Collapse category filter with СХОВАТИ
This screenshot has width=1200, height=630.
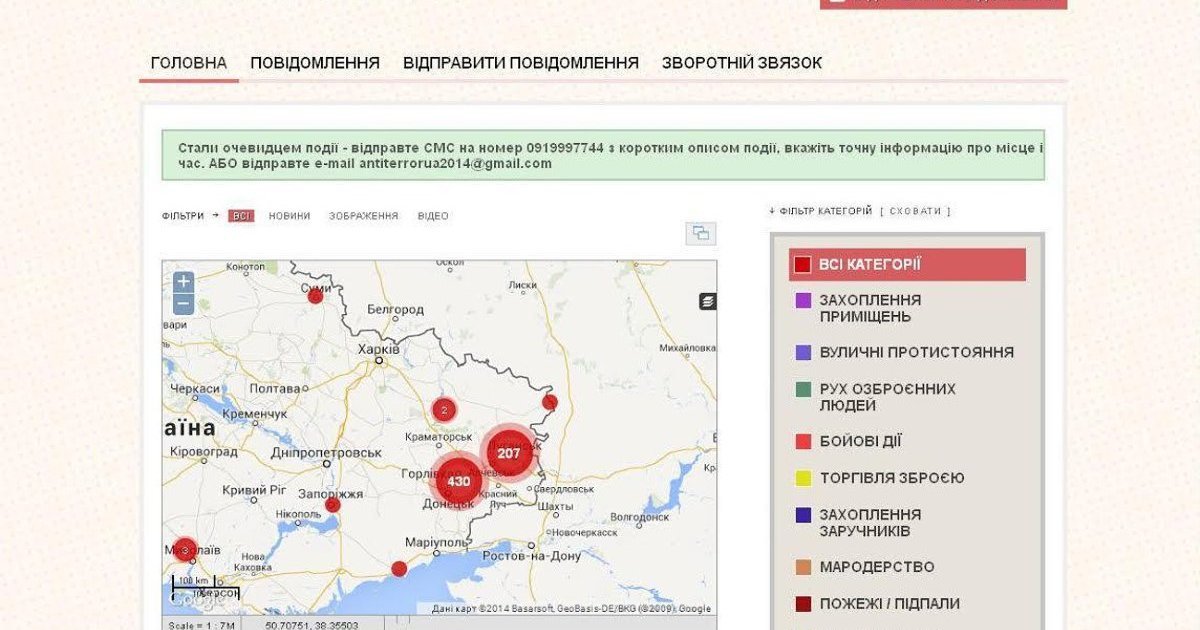(x=915, y=211)
